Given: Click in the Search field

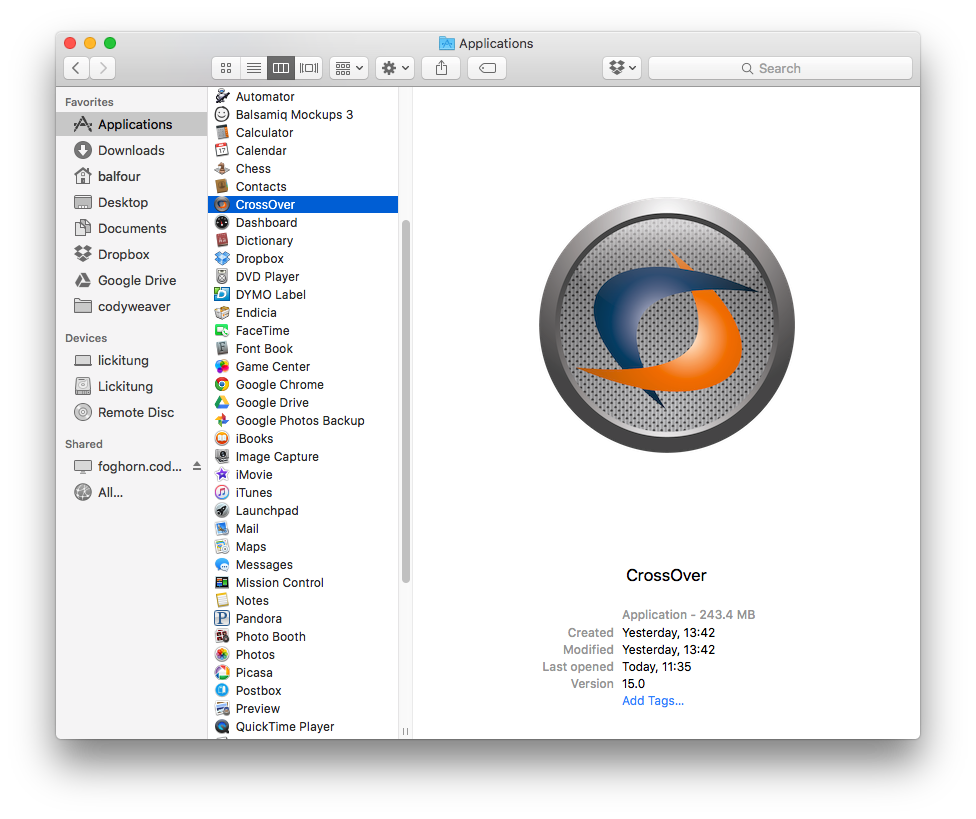Looking at the screenshot, I should (x=780, y=68).
